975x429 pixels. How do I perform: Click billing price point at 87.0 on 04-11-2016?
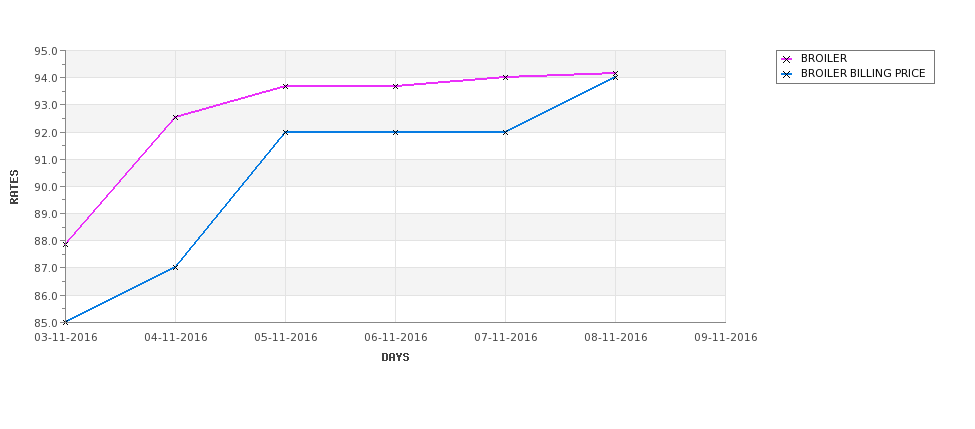(175, 267)
